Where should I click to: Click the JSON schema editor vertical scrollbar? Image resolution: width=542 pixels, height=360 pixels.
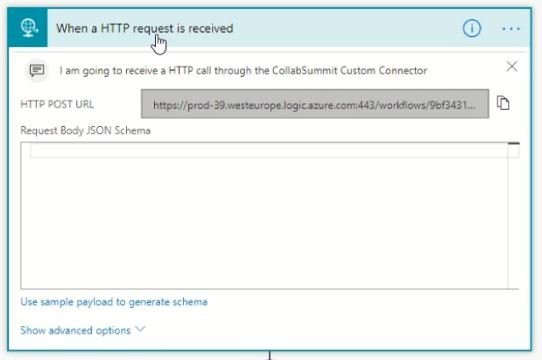point(514,215)
